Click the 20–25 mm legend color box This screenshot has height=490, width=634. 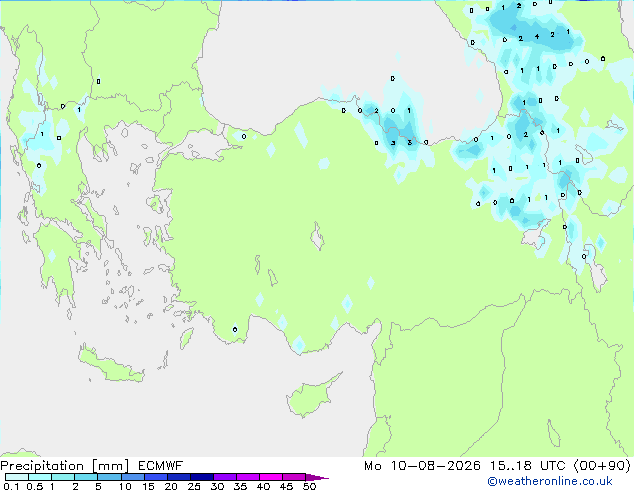(x=178, y=477)
